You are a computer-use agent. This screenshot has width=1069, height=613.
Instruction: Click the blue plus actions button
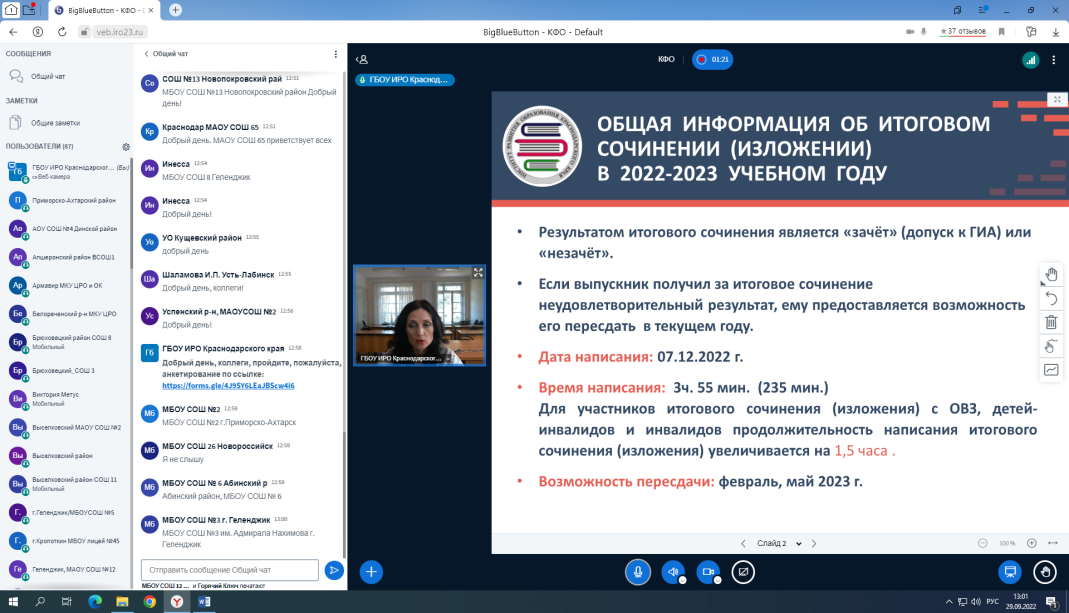tap(371, 571)
